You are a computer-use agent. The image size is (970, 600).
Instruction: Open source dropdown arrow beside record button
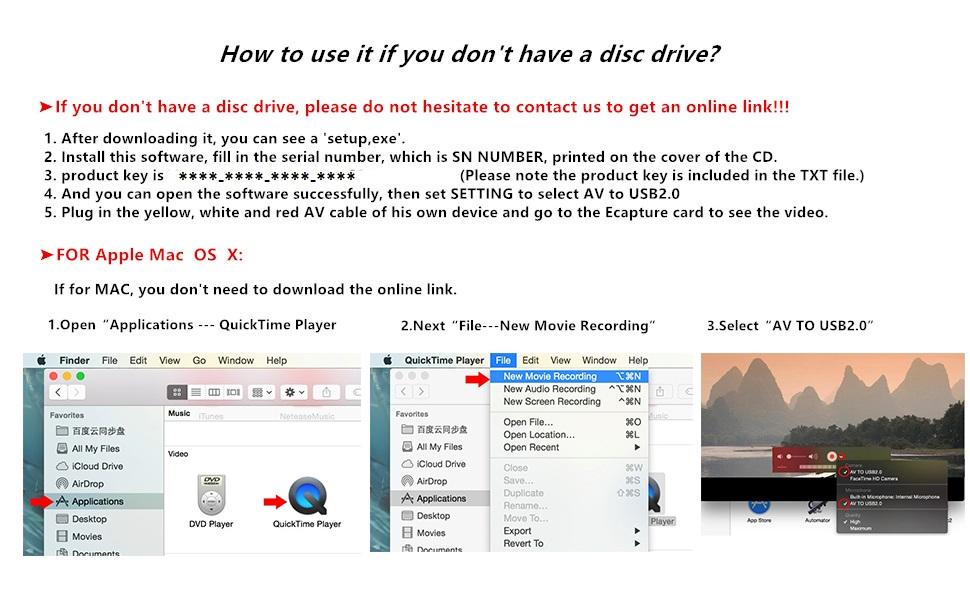[841, 456]
